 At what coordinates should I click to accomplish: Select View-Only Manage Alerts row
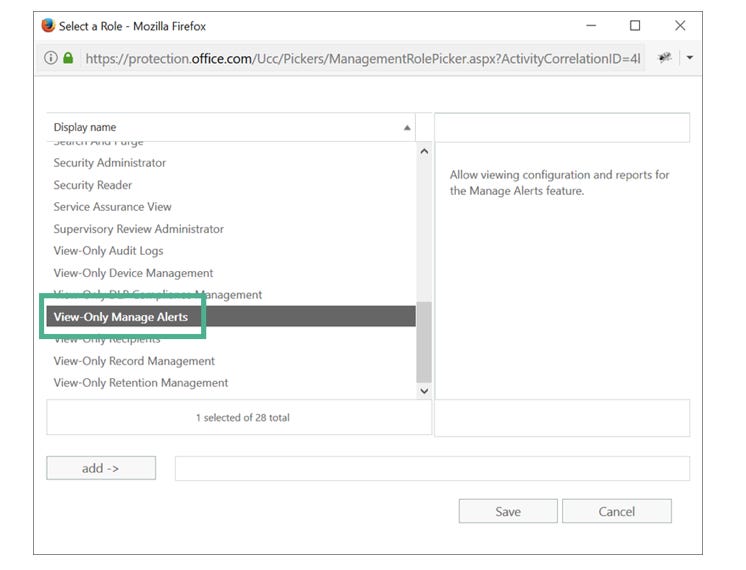pyautogui.click(x=231, y=316)
